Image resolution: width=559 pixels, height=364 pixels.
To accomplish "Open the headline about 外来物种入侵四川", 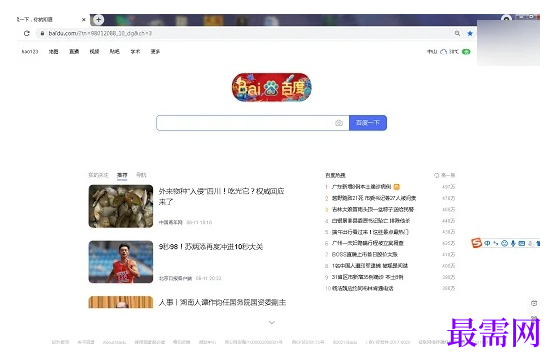I will [221, 196].
